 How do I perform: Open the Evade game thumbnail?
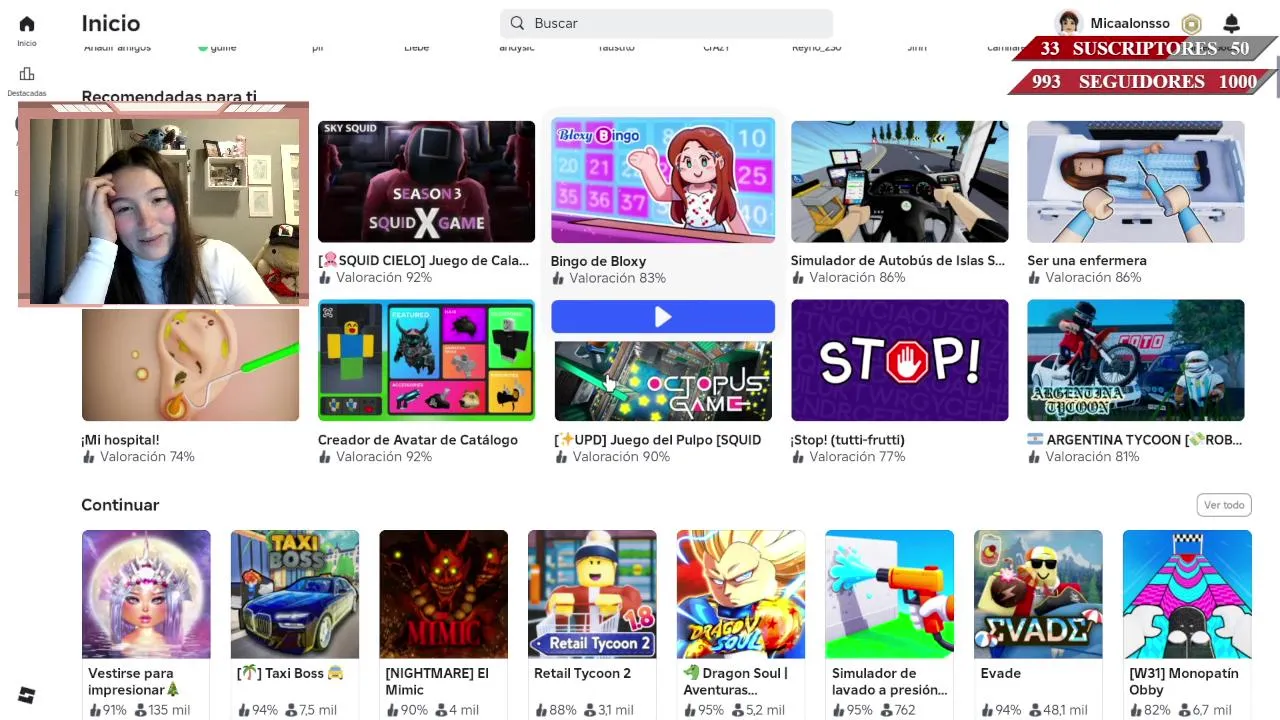1038,594
